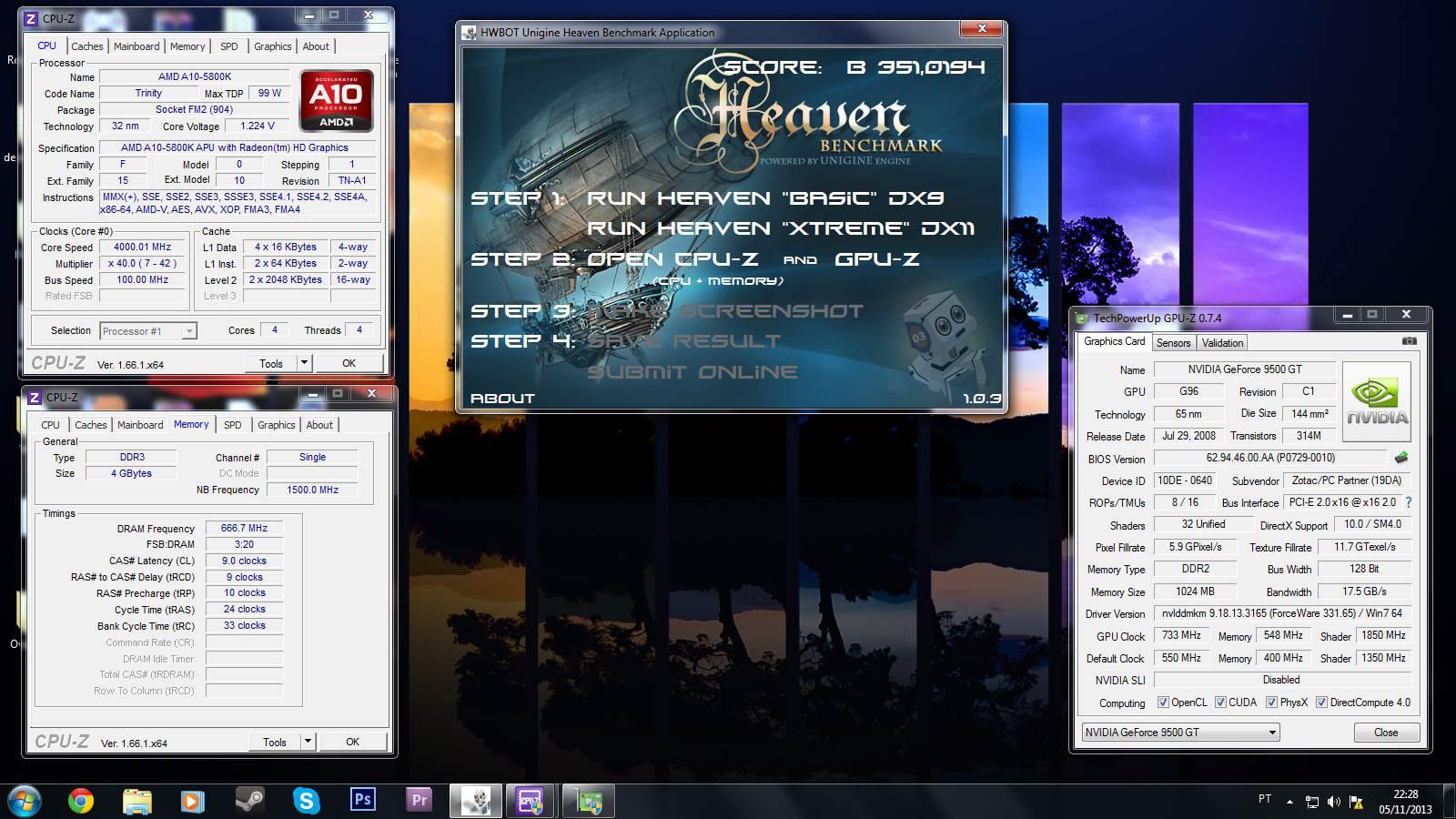The image size is (1456, 819).
Task: Switch to GPU-Z taskbar item
Action: point(588,801)
